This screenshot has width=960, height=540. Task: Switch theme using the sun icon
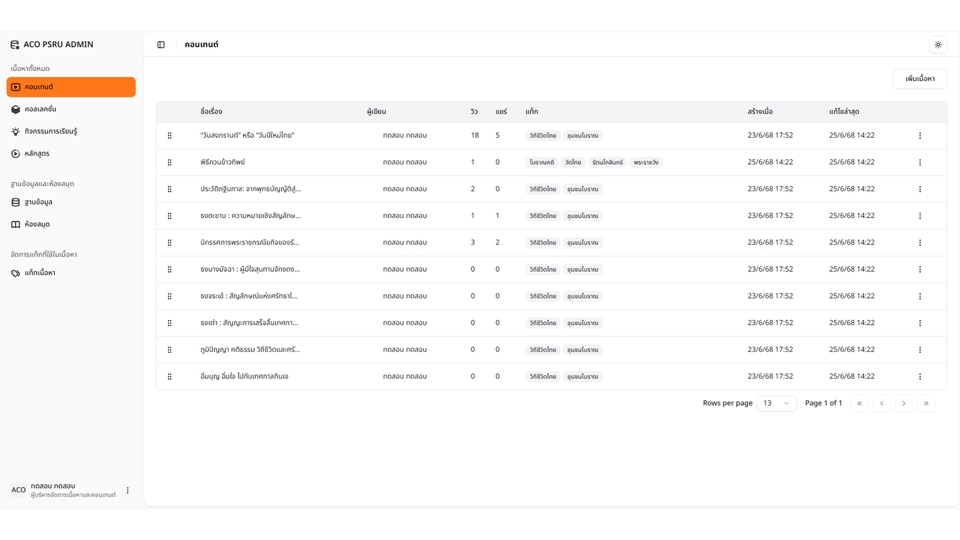pos(938,45)
